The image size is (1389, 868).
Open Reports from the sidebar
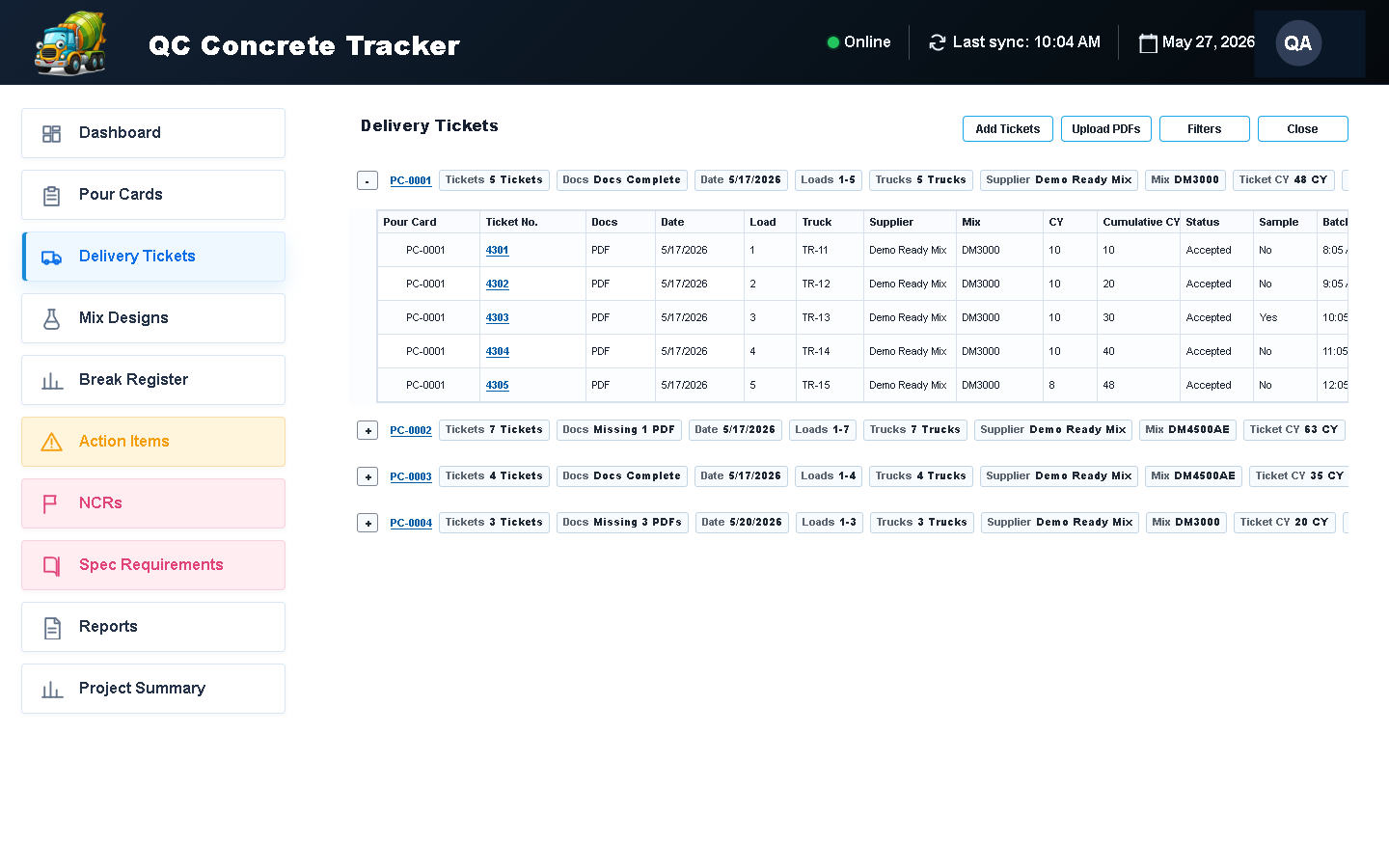tap(153, 627)
